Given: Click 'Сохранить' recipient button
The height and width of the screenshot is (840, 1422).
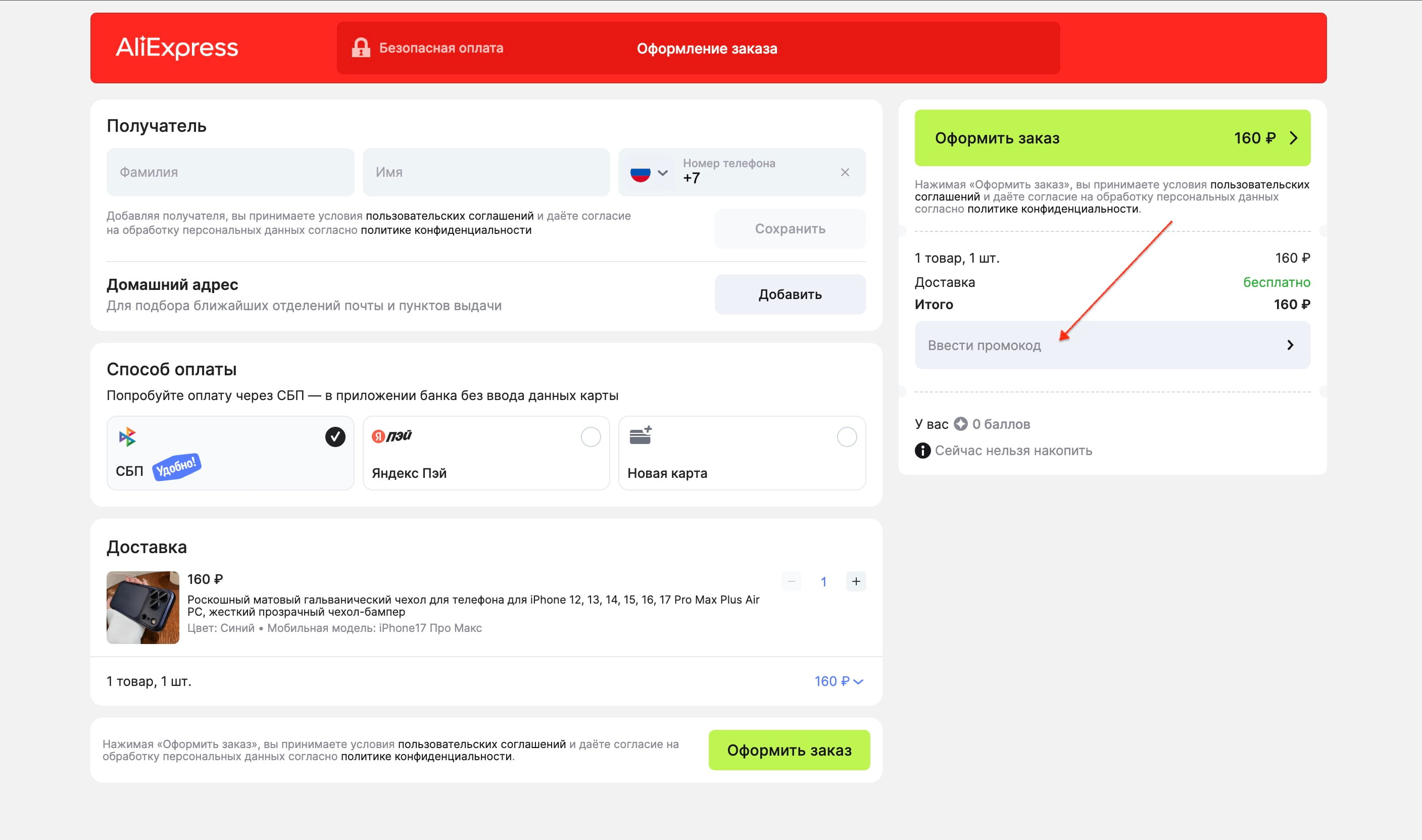Looking at the screenshot, I should click(x=790, y=229).
